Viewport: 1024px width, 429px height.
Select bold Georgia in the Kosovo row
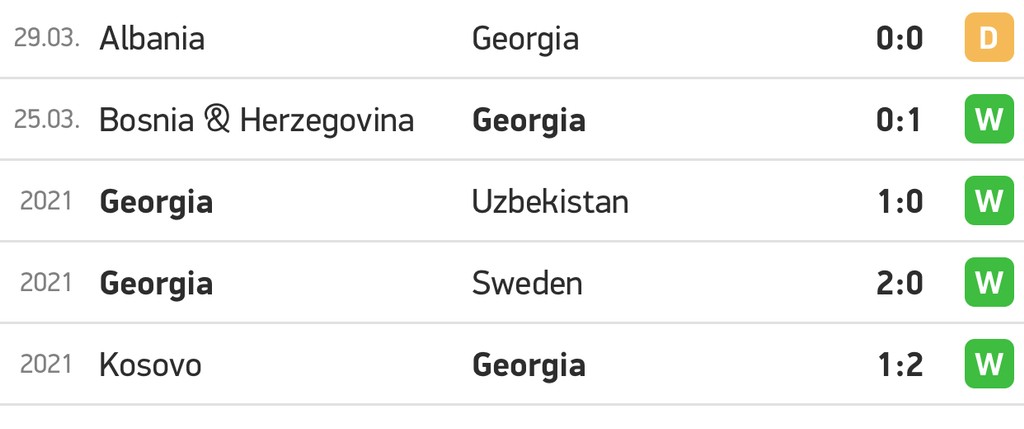(528, 366)
